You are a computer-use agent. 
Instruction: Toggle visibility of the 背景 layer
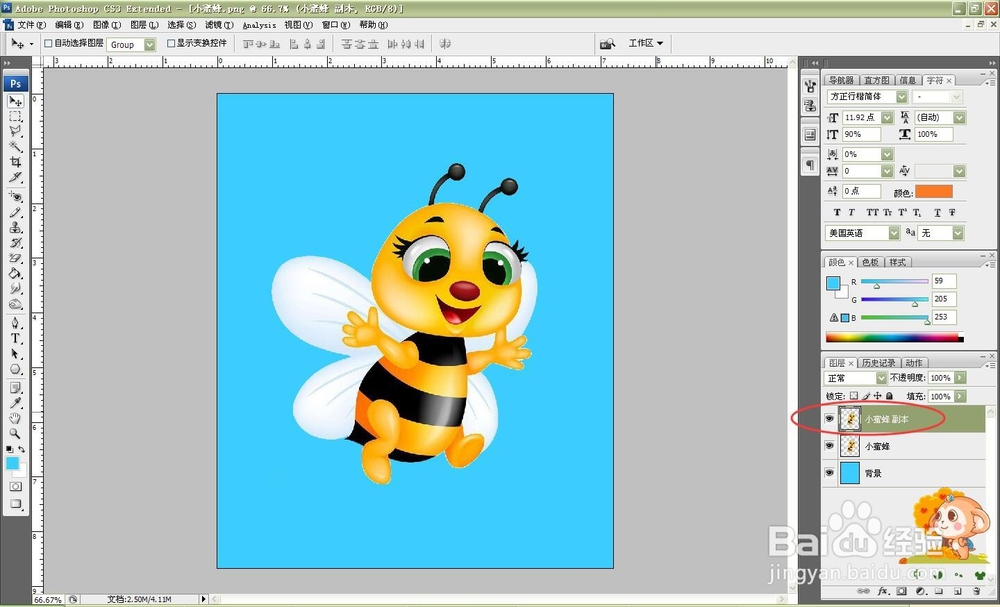coord(829,473)
